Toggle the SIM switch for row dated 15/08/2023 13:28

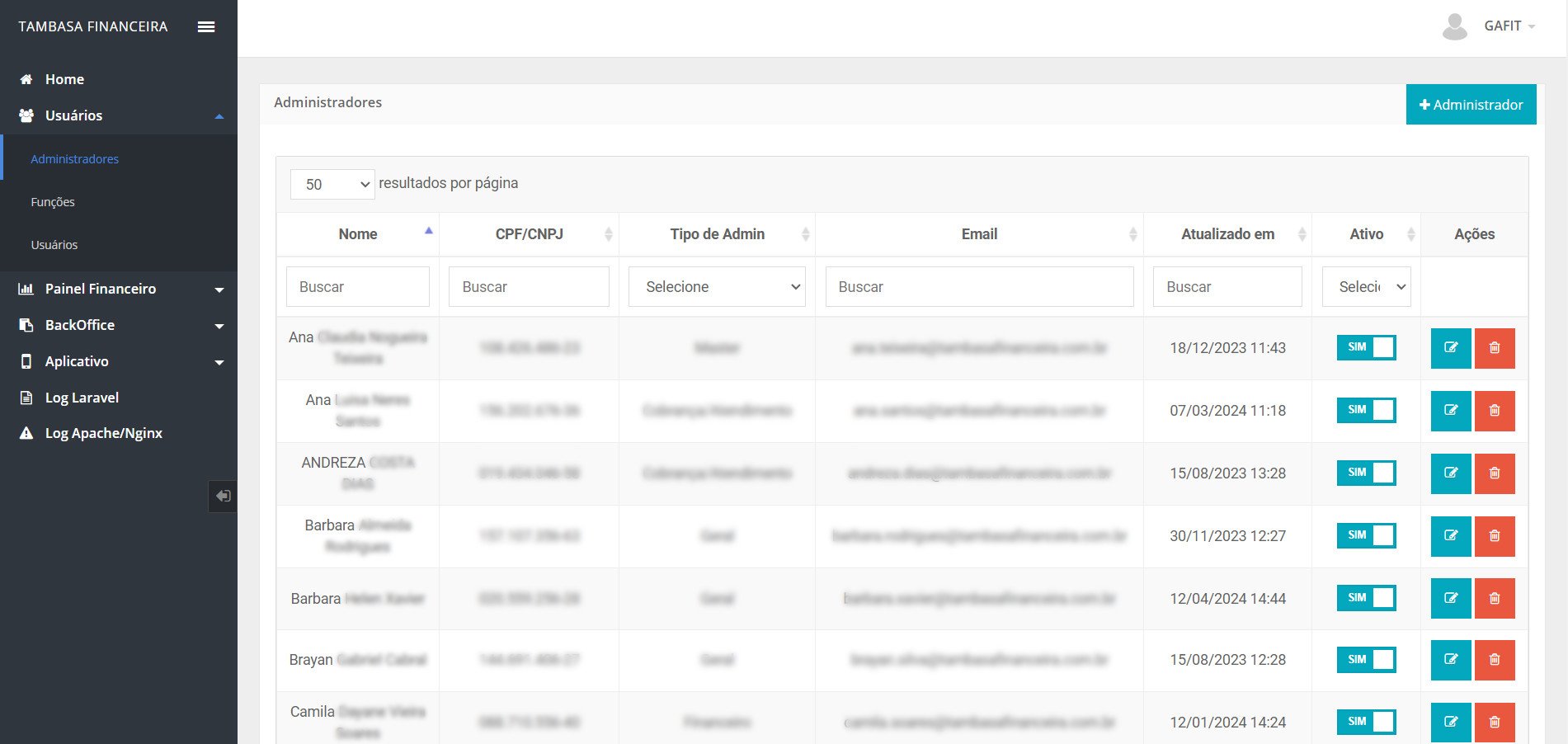pos(1366,473)
